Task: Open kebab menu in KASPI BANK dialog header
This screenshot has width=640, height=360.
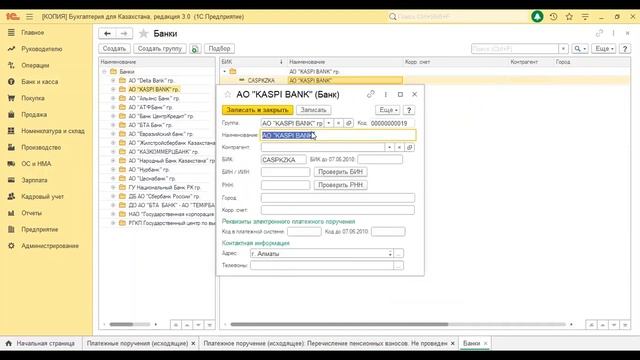Action: [x=385, y=94]
